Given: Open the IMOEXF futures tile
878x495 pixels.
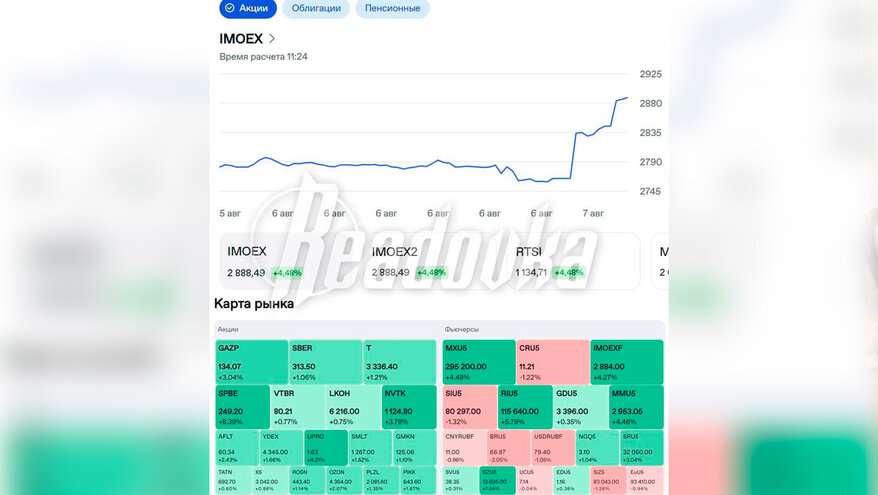Looking at the screenshot, I should coord(627,361).
